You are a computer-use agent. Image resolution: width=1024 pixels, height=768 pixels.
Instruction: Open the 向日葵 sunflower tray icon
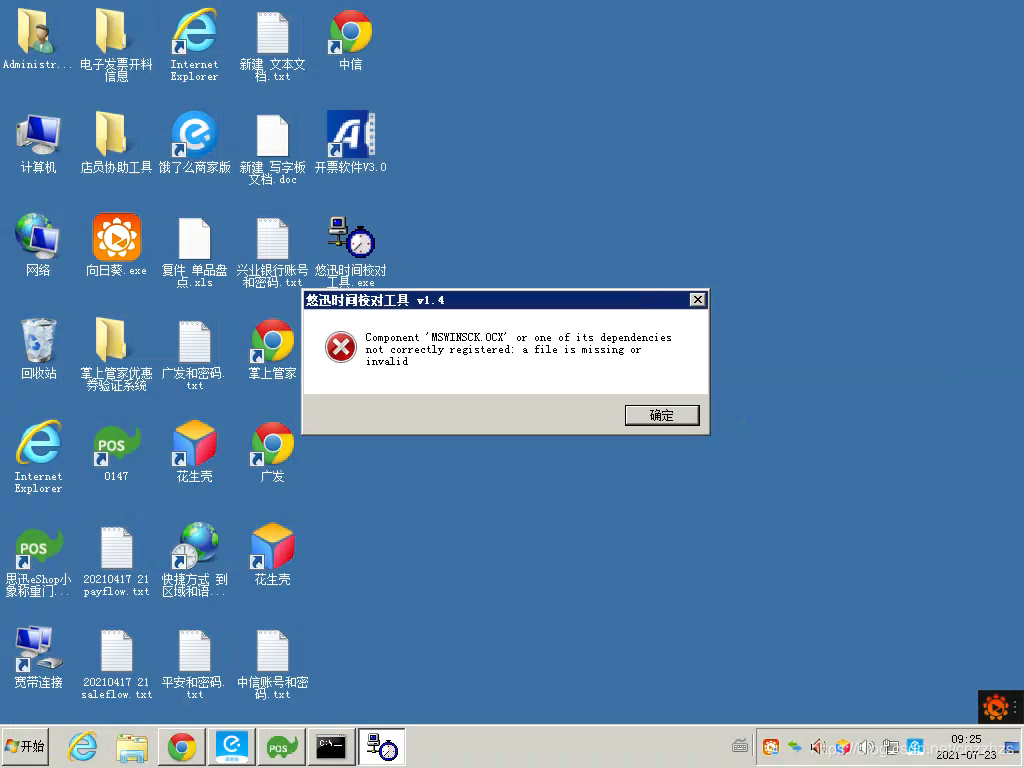point(771,746)
